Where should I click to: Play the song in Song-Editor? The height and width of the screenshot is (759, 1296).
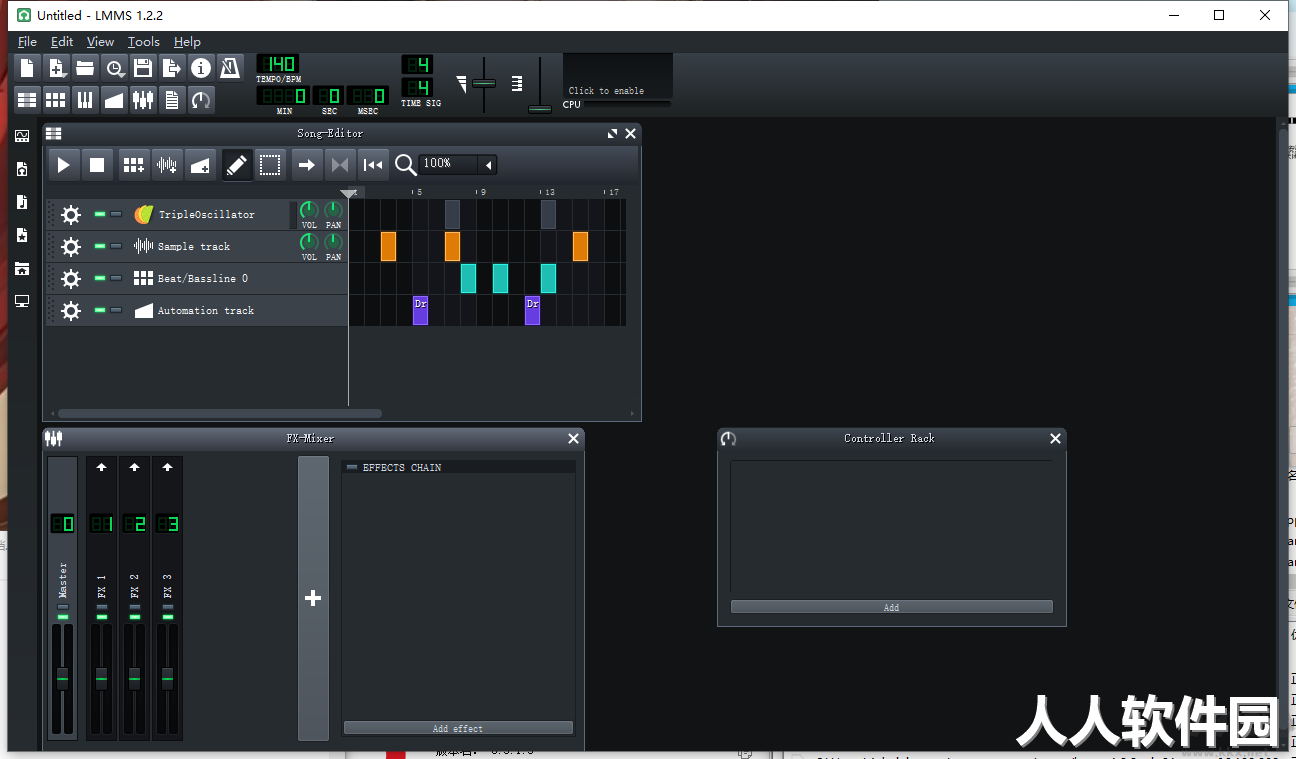(x=63, y=165)
